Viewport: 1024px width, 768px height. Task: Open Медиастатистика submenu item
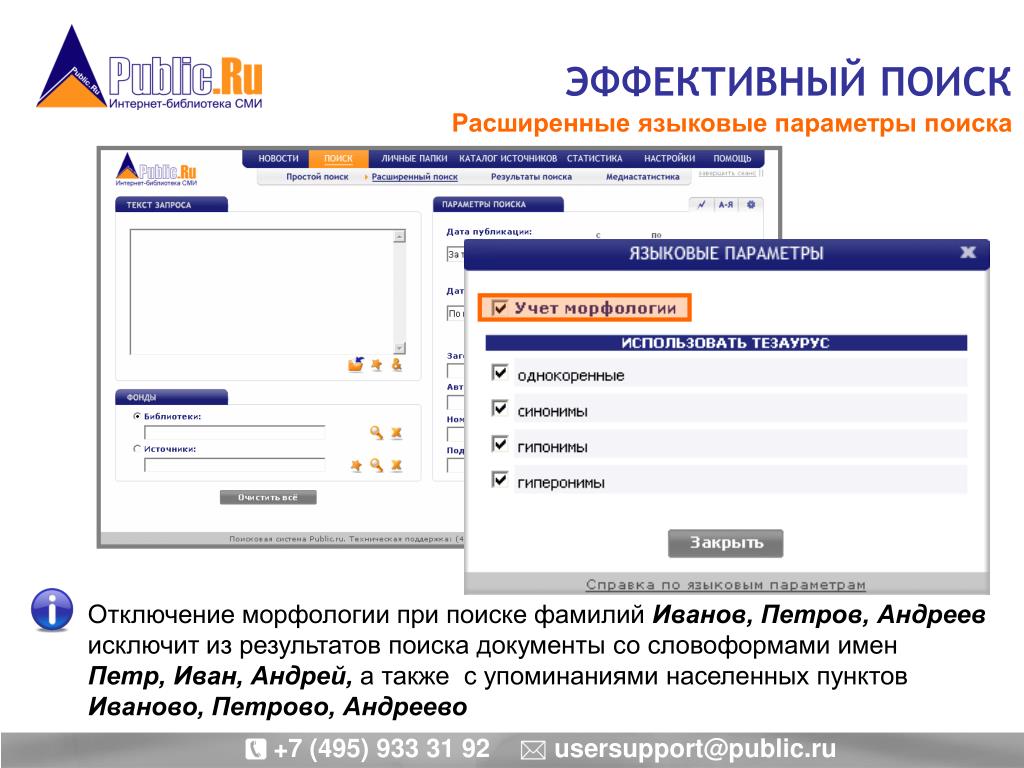pos(643,176)
